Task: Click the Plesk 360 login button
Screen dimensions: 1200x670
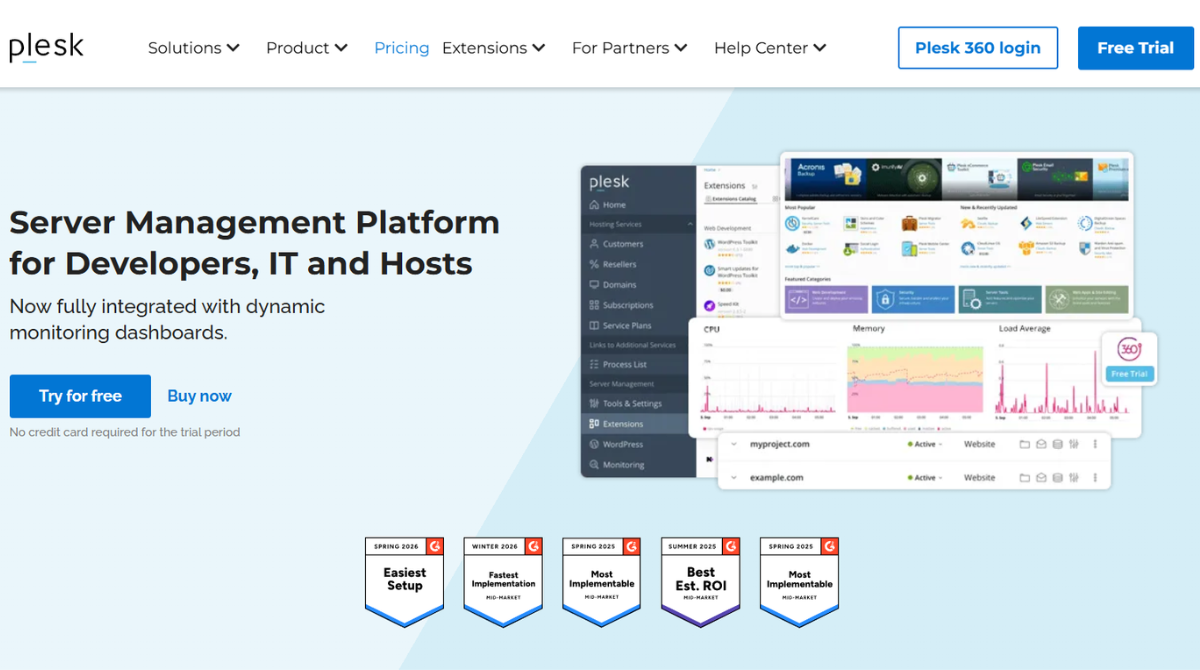Action: pyautogui.click(x=978, y=48)
